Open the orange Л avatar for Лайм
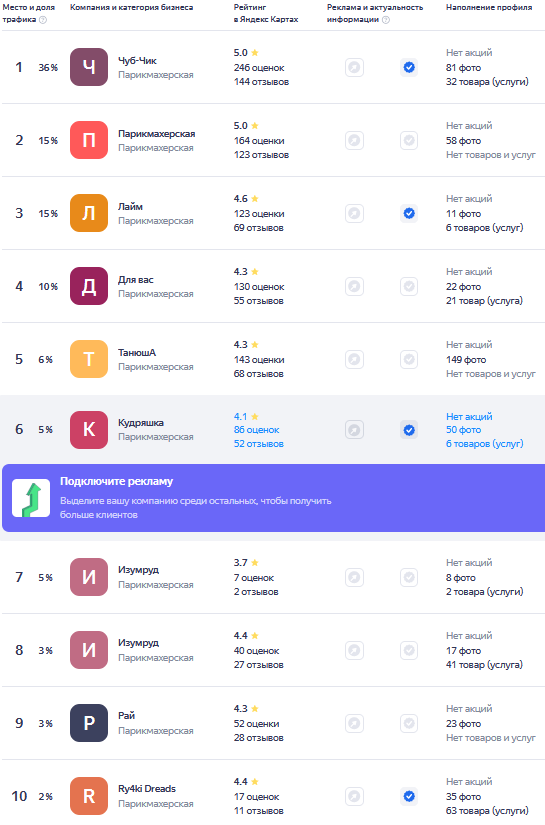 click(89, 213)
